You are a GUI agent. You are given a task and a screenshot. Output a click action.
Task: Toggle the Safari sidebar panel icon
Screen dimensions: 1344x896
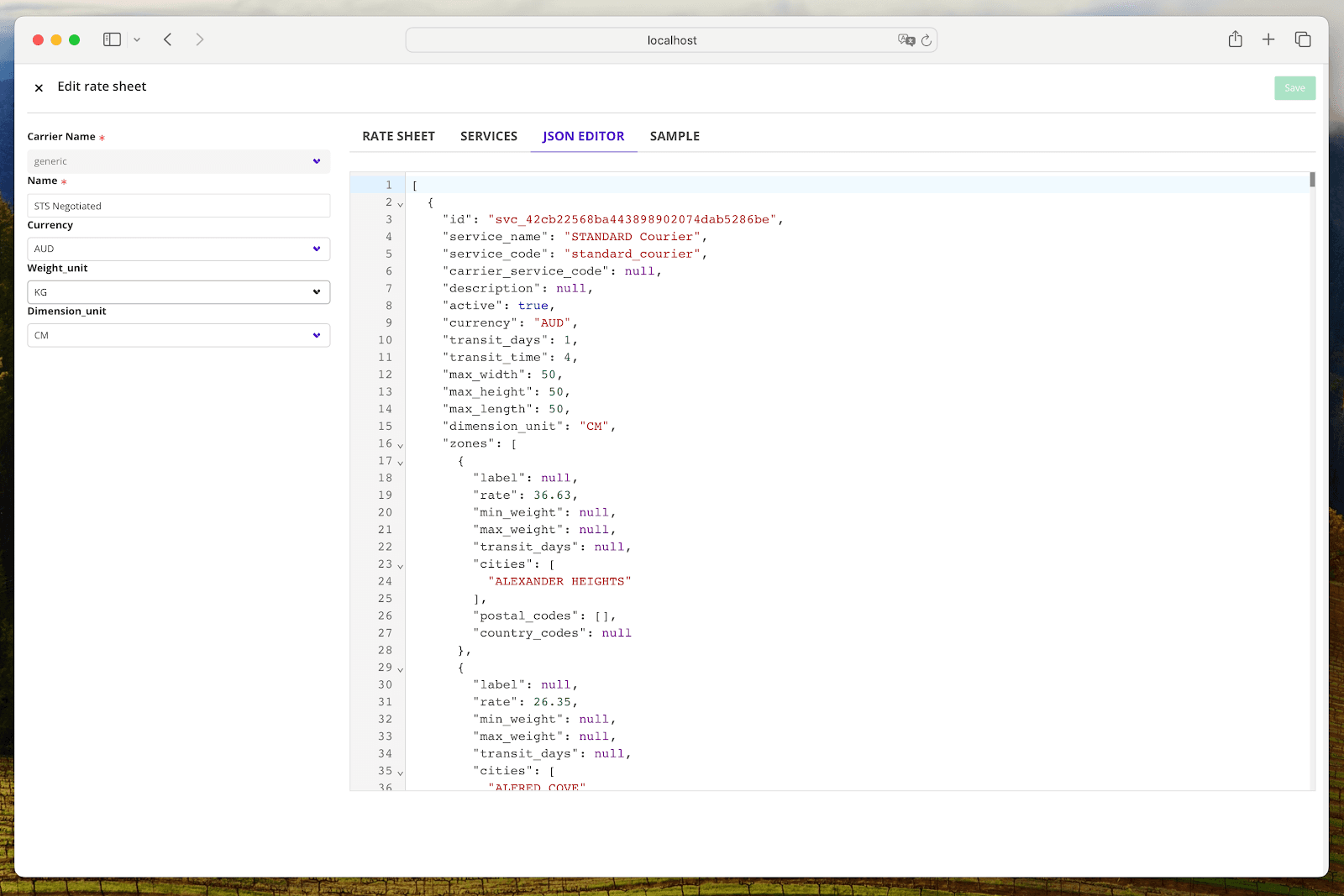(112, 39)
